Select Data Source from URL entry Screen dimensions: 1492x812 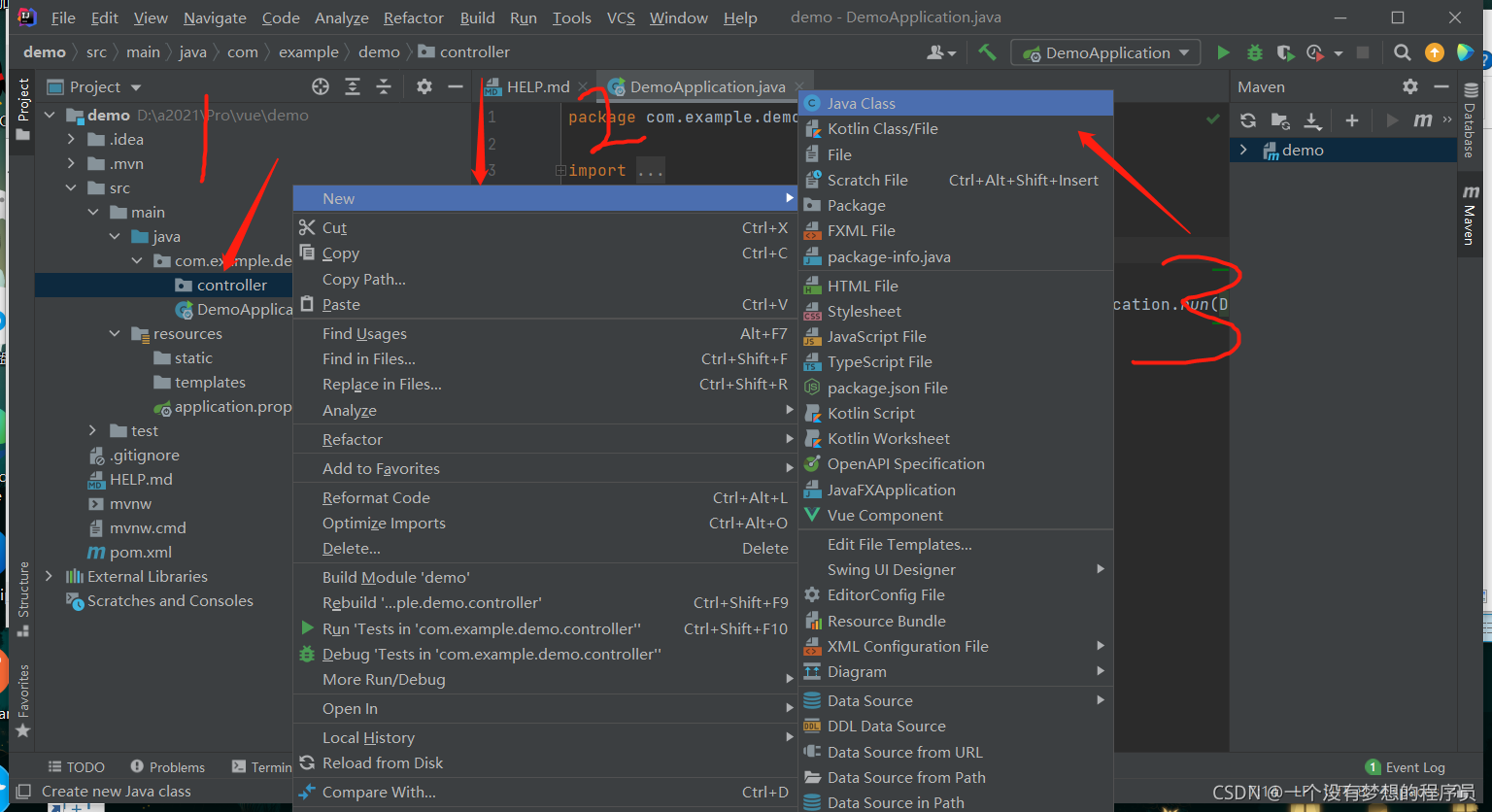click(956, 752)
